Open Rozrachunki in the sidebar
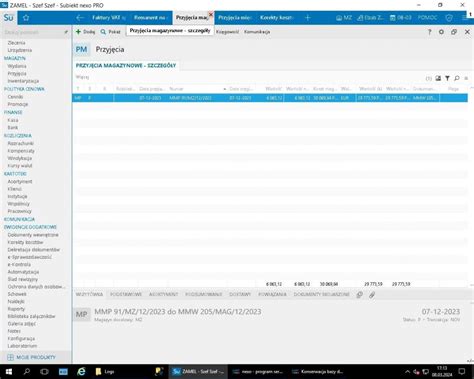 [21, 143]
